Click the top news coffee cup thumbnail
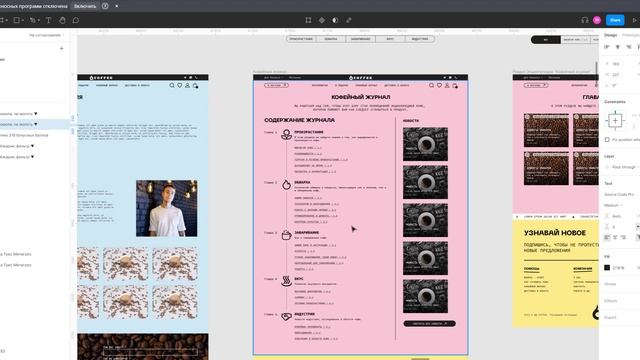This screenshot has height=360, width=640. click(x=425, y=144)
